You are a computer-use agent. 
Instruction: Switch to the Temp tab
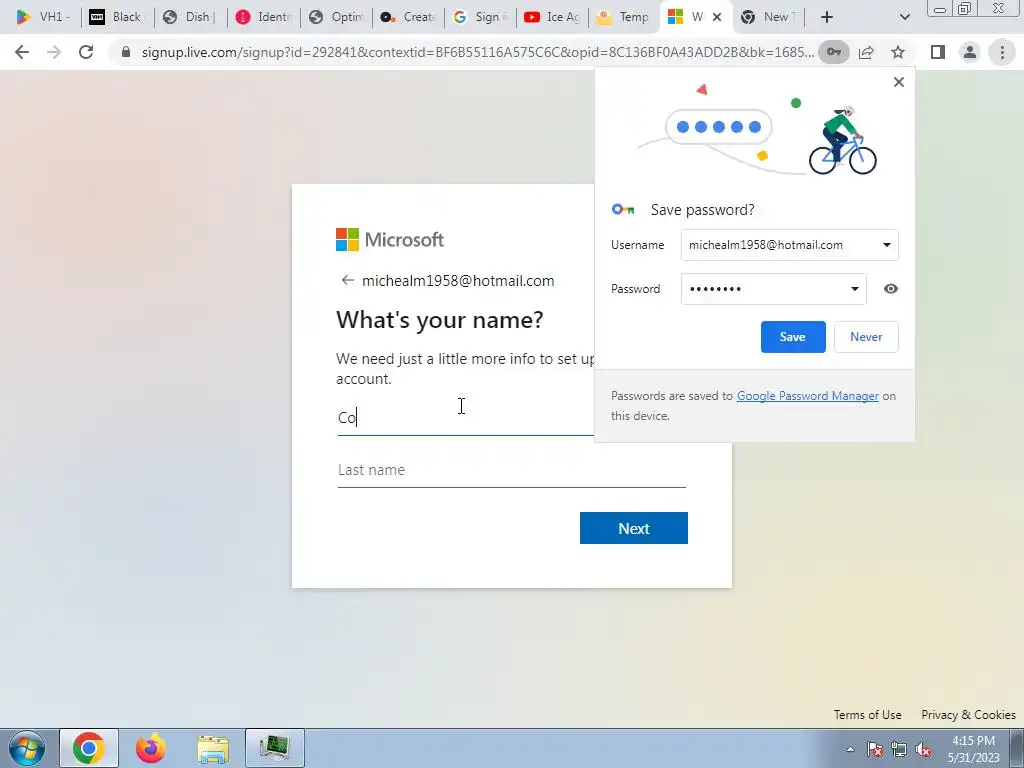point(624,17)
